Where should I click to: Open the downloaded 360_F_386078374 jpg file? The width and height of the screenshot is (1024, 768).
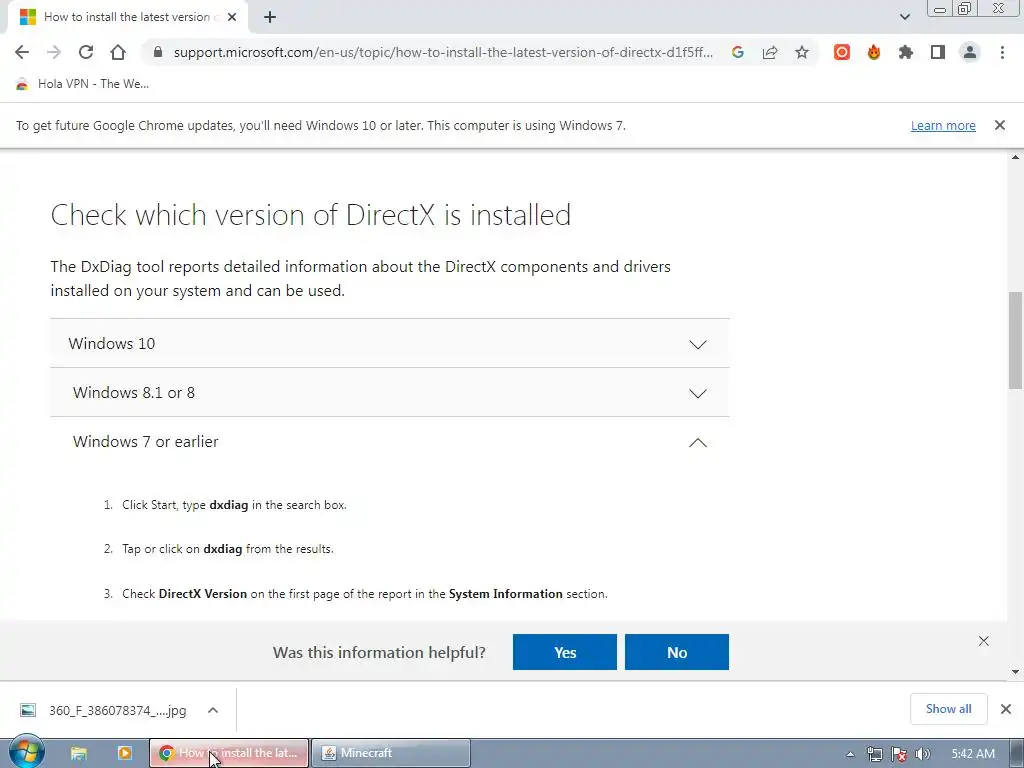point(104,710)
